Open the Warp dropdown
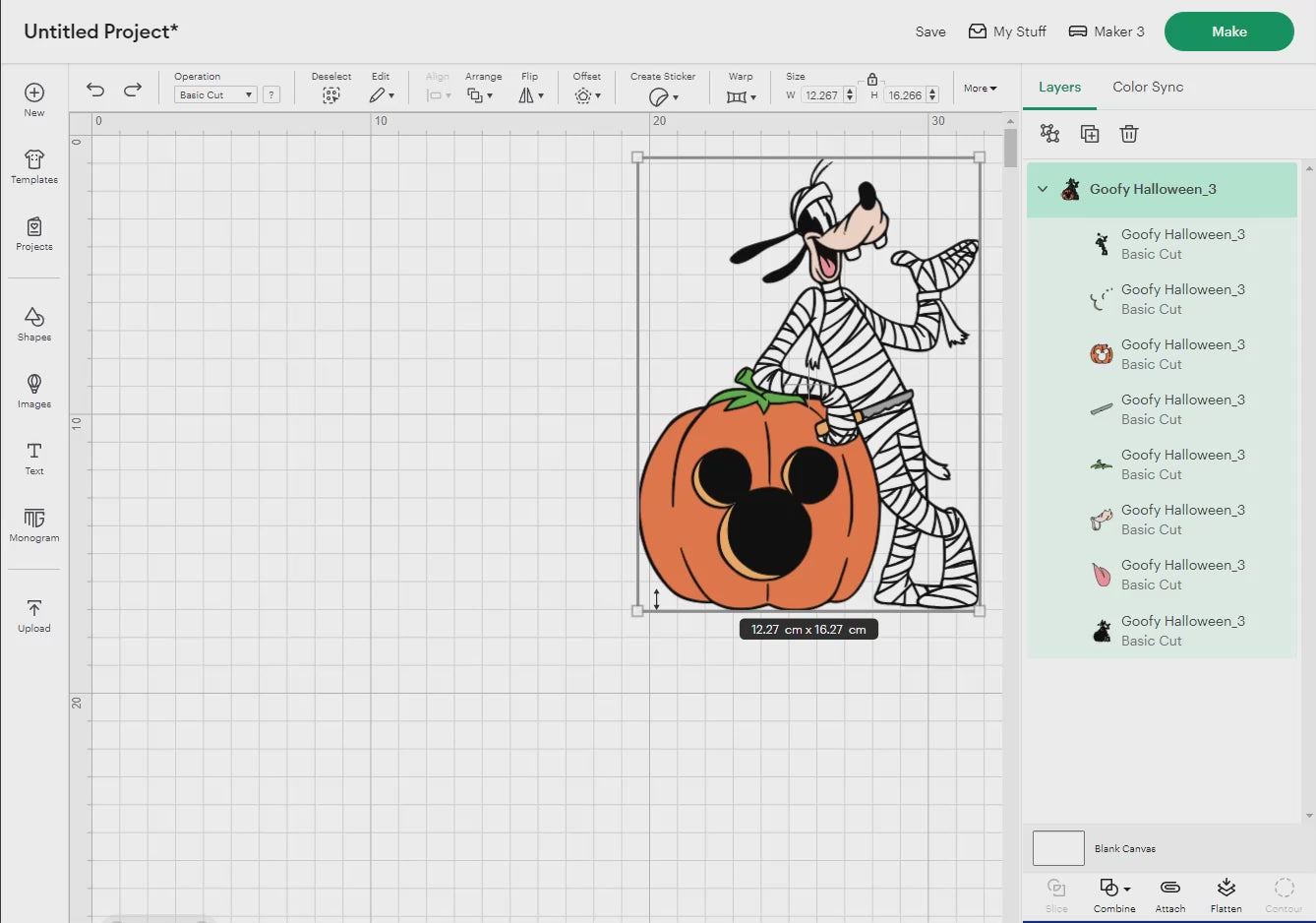 [742, 96]
